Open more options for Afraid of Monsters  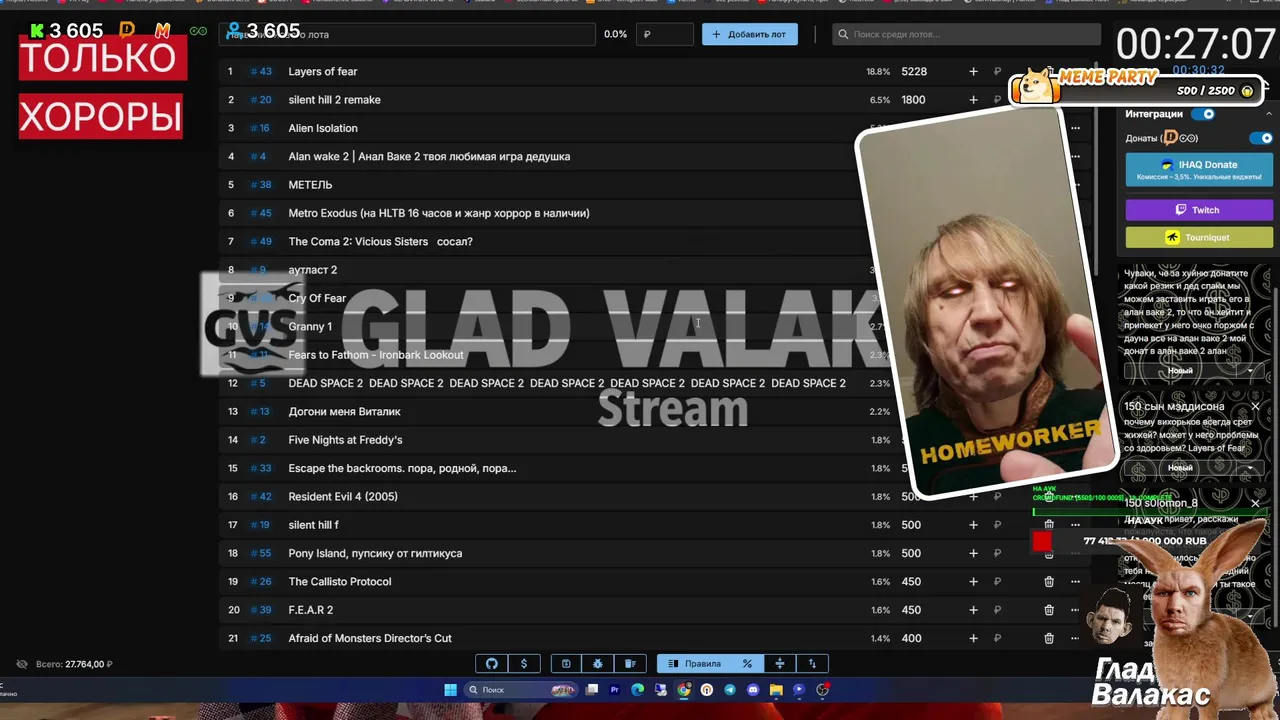tap(1075, 638)
